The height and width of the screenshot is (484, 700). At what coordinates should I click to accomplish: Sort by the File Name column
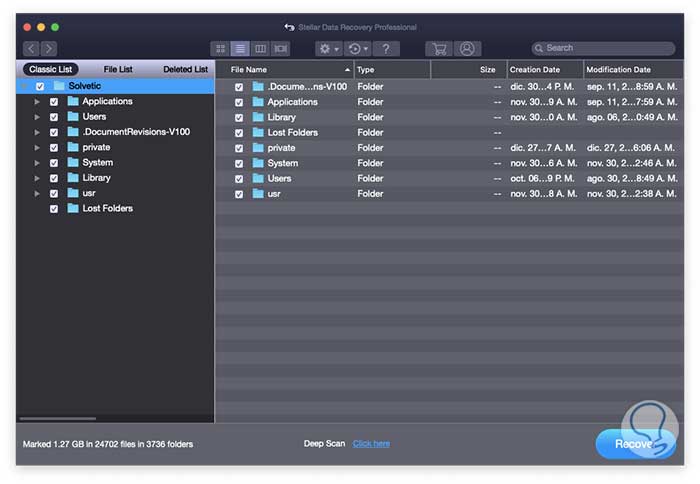285,70
